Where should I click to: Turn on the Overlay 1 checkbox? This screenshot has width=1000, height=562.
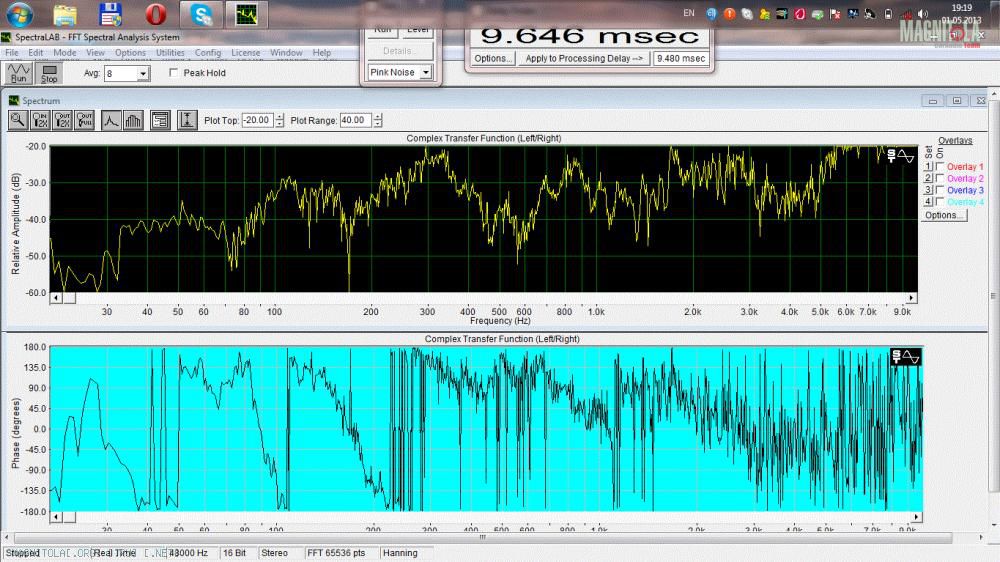tap(940, 166)
